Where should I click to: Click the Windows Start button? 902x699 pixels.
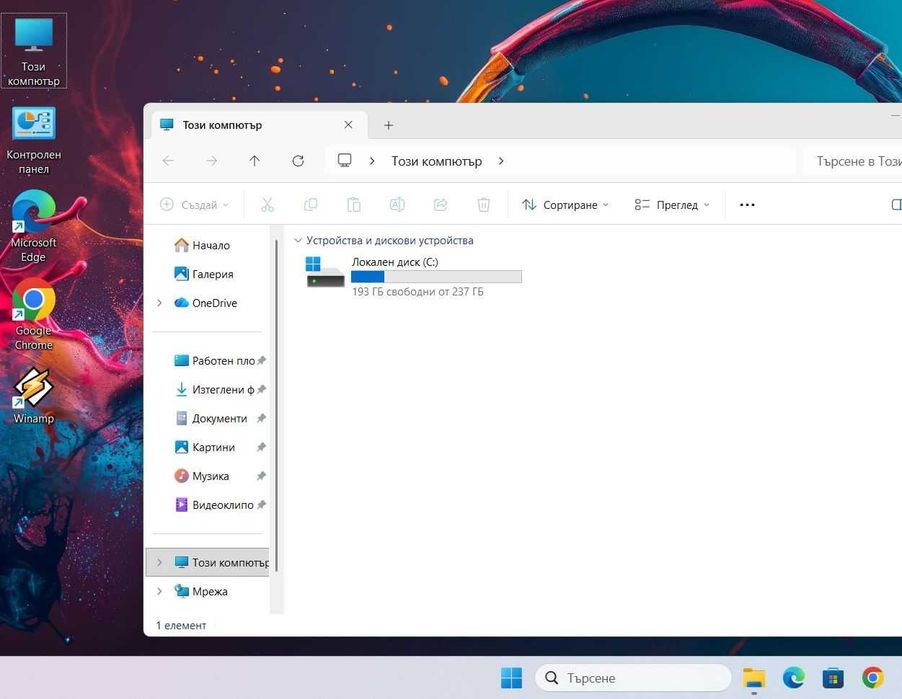pos(511,678)
